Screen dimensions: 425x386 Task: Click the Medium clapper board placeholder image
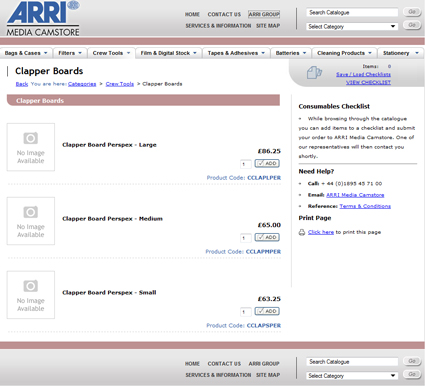click(x=31, y=221)
